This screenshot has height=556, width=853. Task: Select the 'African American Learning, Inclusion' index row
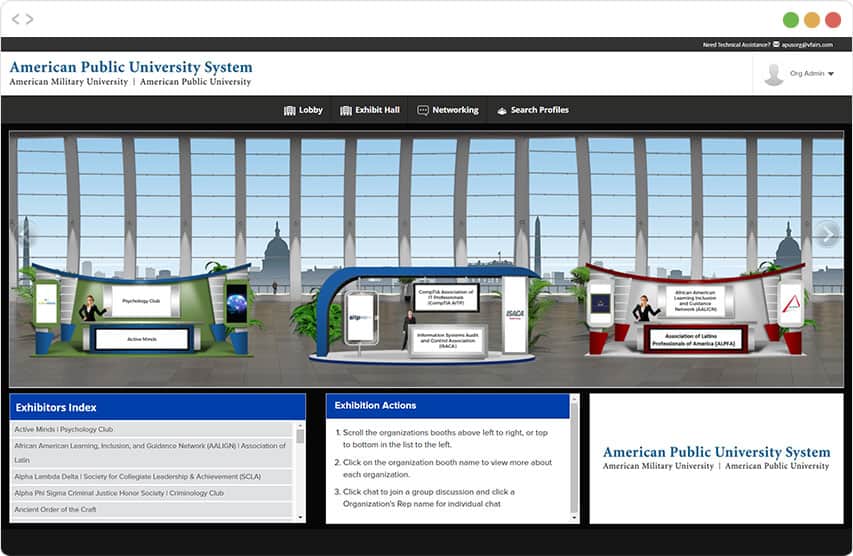click(152, 453)
